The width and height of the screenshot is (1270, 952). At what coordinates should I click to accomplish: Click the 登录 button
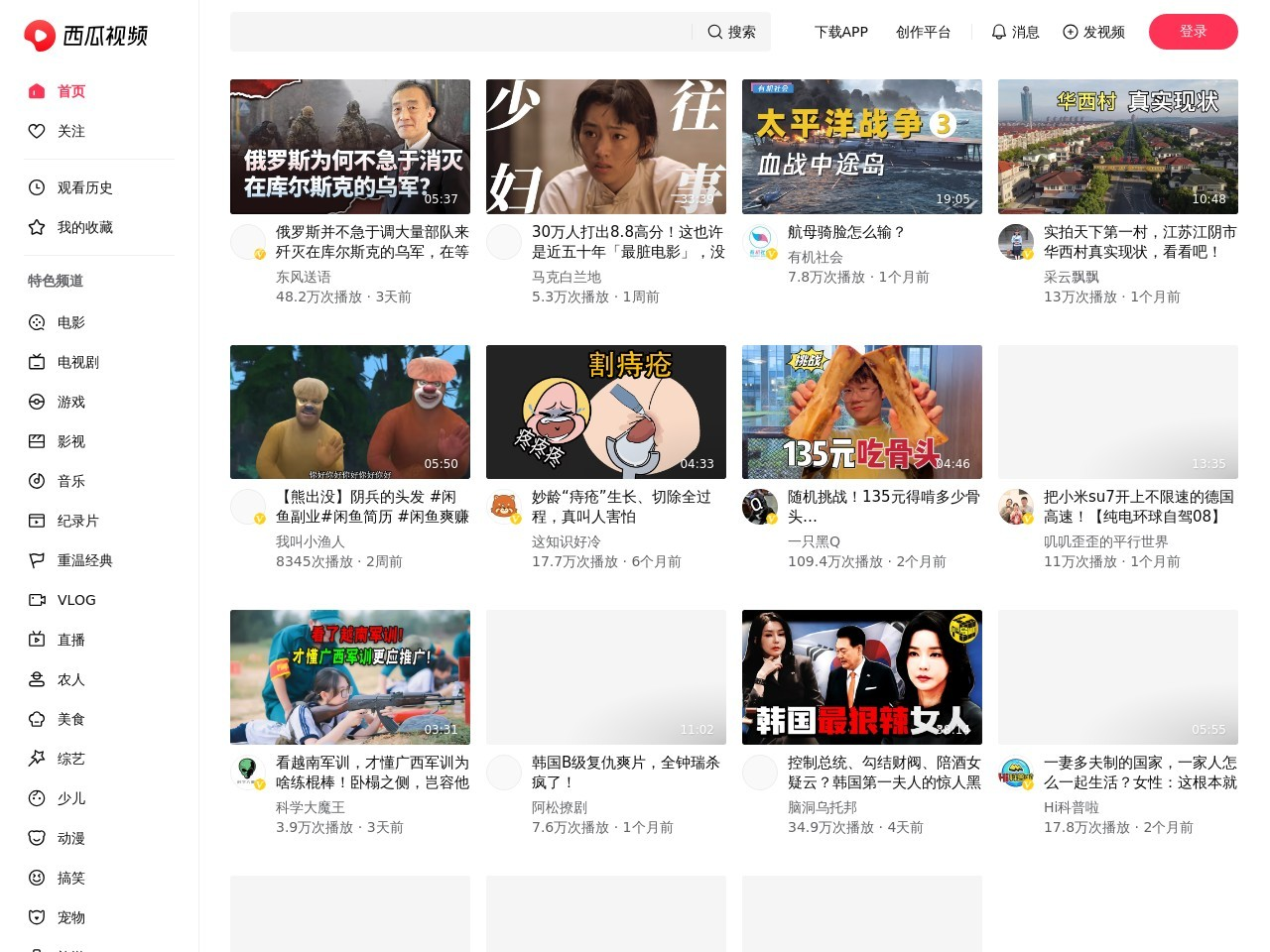tap(1193, 32)
